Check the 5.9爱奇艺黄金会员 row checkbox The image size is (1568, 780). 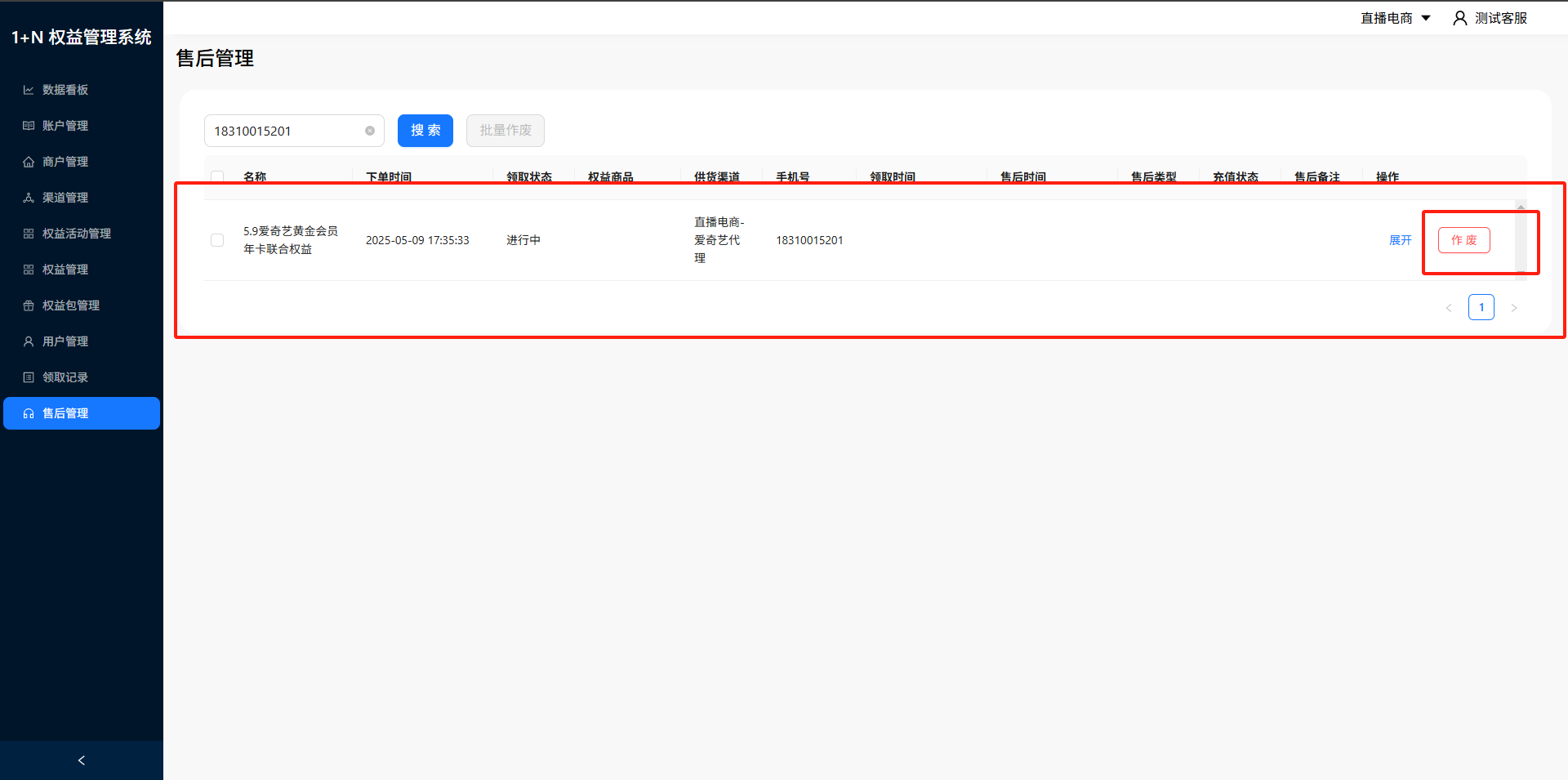click(217, 240)
